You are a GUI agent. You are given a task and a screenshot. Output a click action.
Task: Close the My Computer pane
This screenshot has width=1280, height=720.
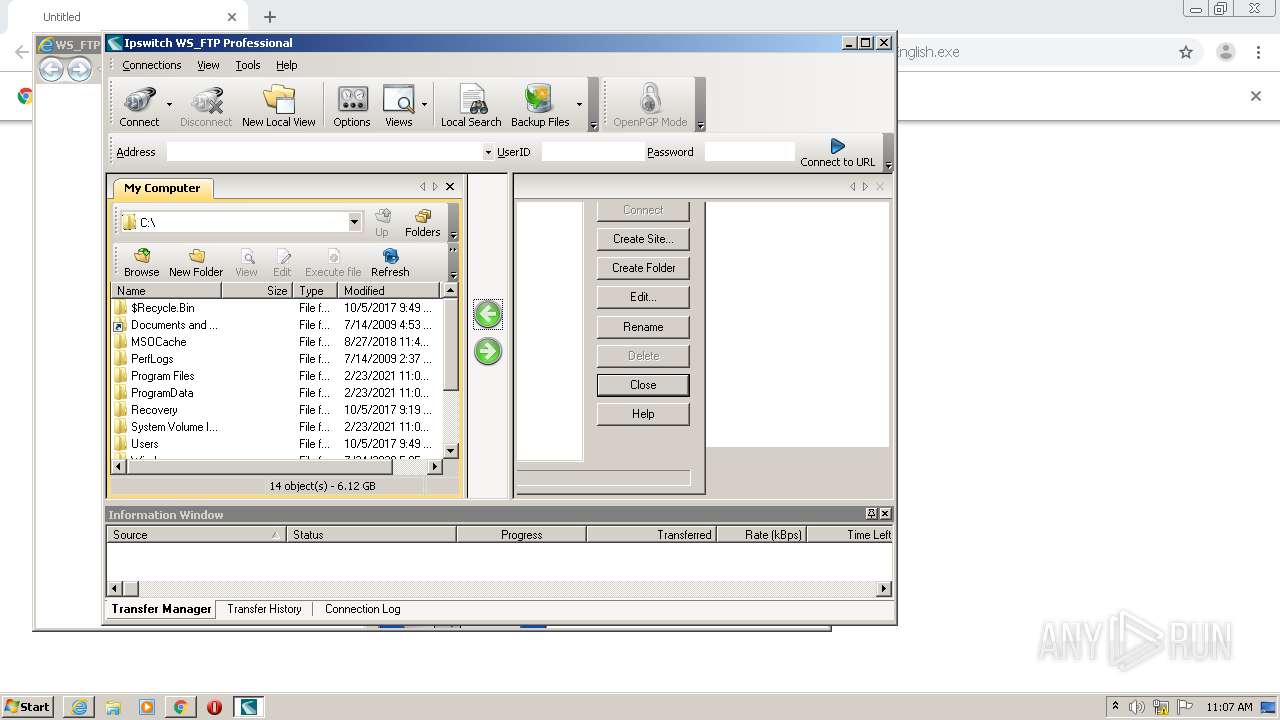[x=450, y=187]
